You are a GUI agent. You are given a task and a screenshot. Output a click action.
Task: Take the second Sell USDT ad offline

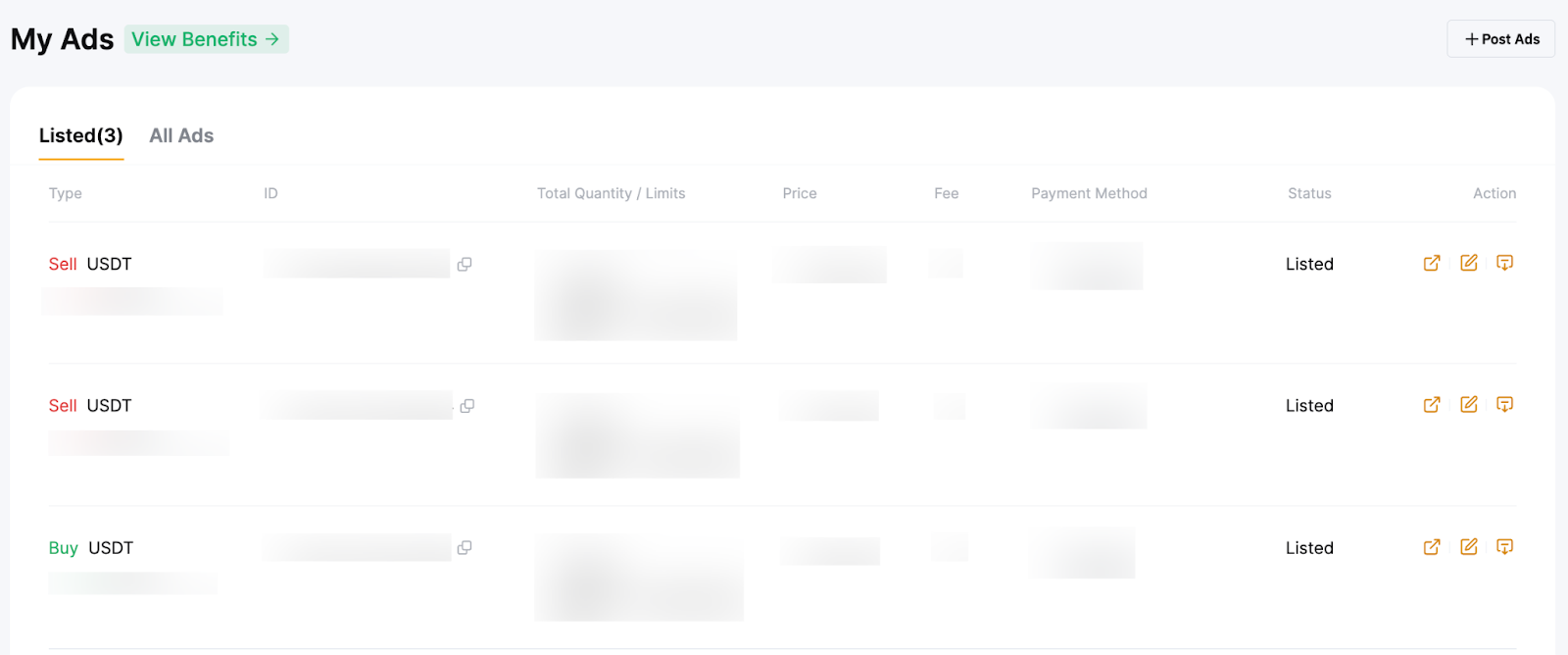(x=1505, y=405)
